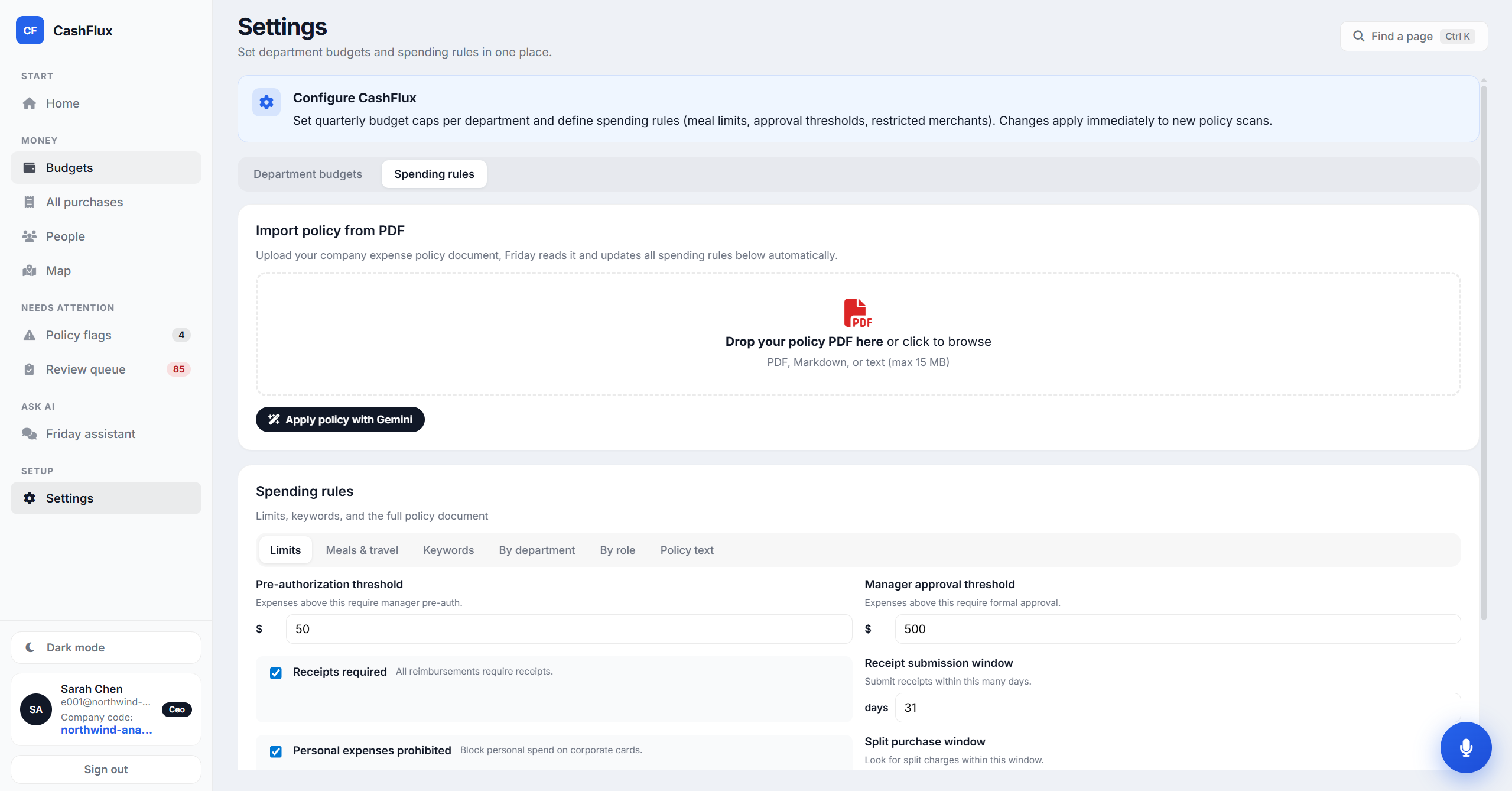
Task: Click the Friday assistant chat bubbles icon
Action: (x=30, y=434)
